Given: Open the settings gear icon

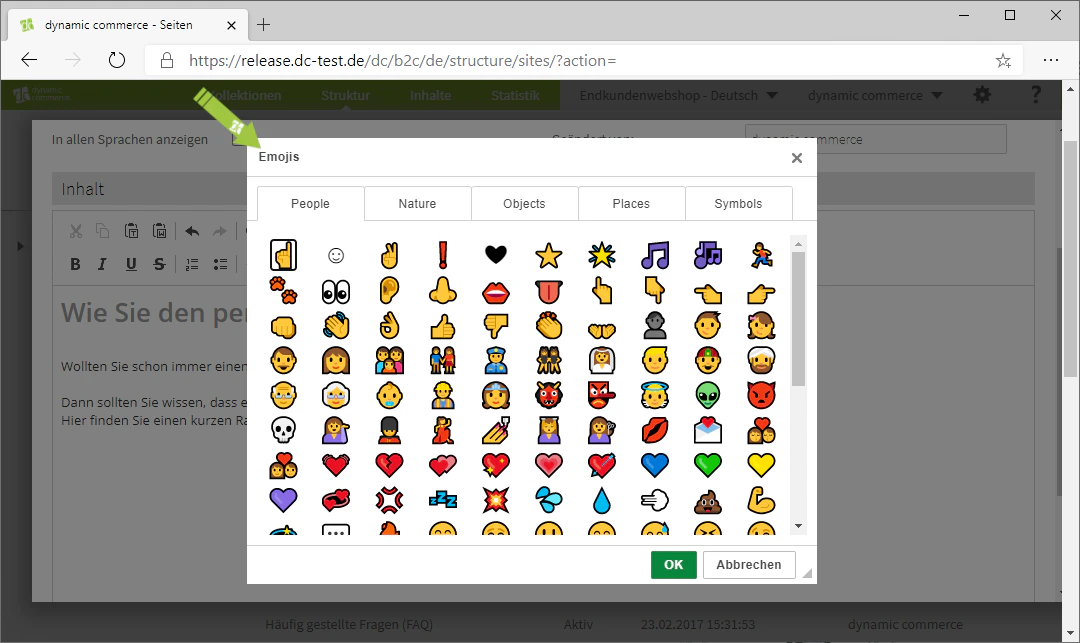Looking at the screenshot, I should coord(982,95).
